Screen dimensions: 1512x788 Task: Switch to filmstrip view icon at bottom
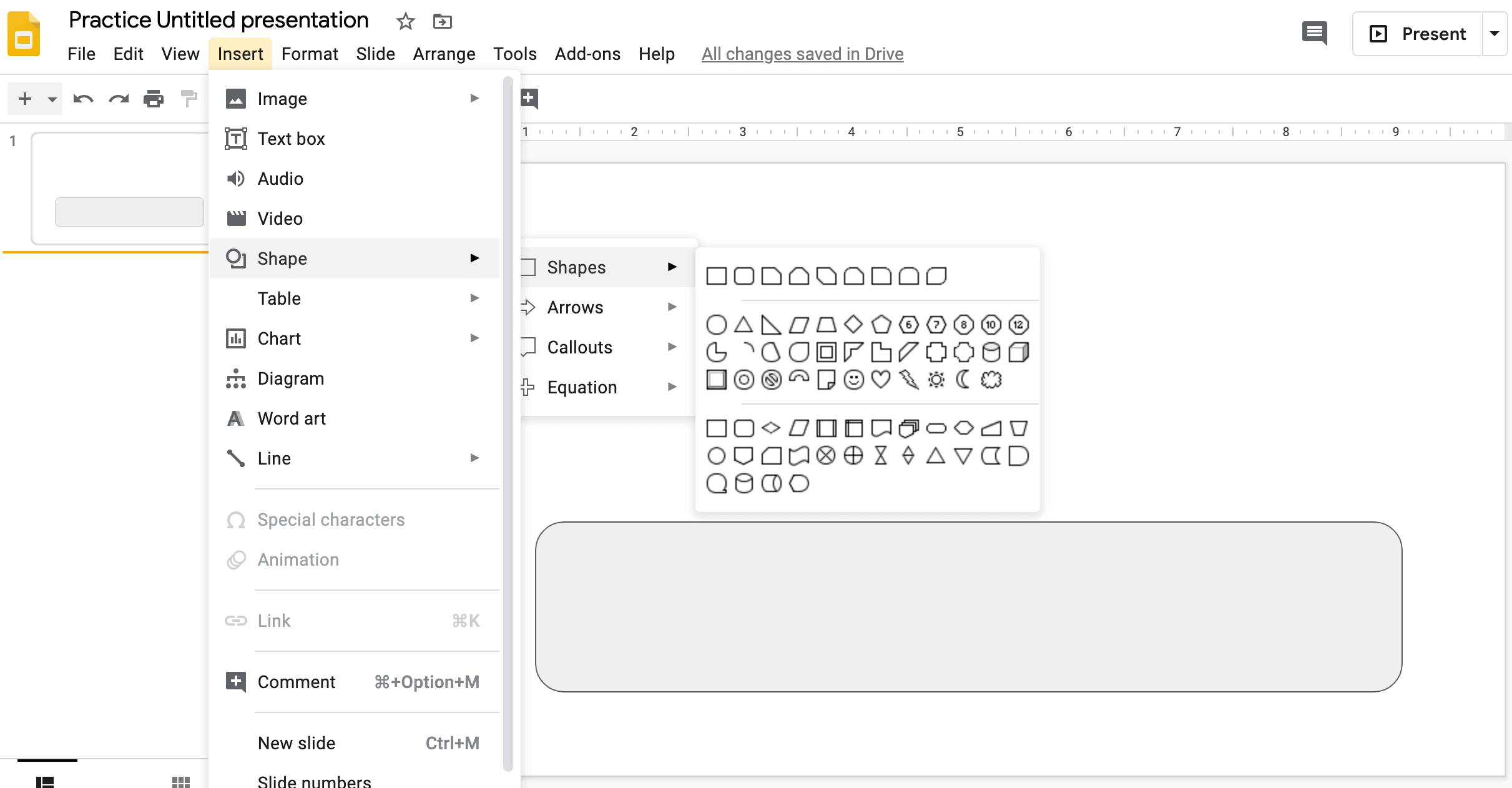tap(45, 782)
